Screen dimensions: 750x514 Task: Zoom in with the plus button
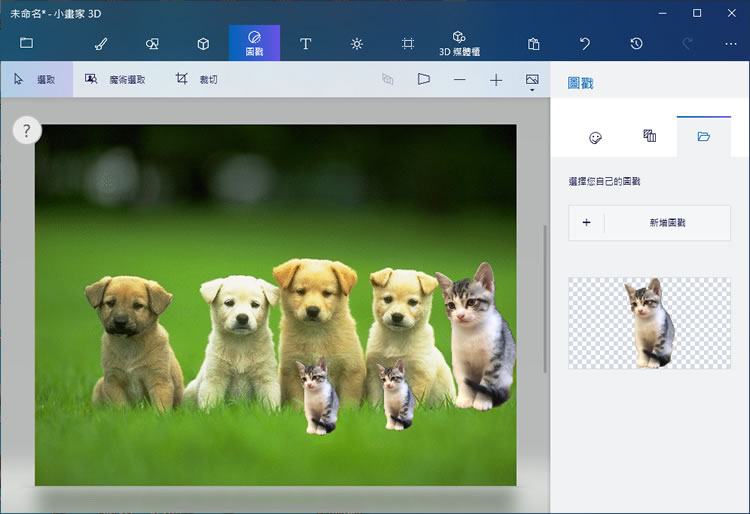click(496, 80)
